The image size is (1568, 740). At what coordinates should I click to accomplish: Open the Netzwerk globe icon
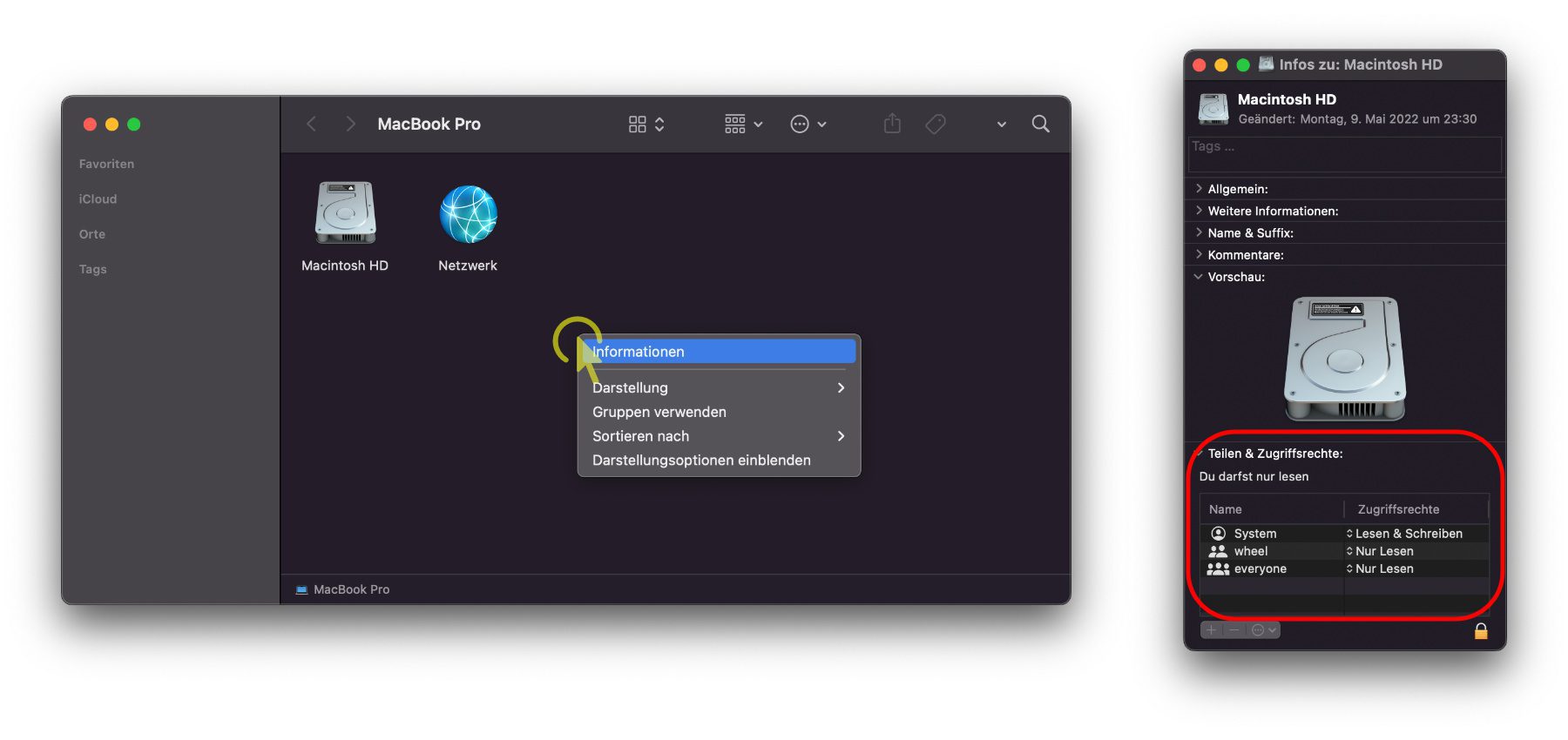click(469, 214)
